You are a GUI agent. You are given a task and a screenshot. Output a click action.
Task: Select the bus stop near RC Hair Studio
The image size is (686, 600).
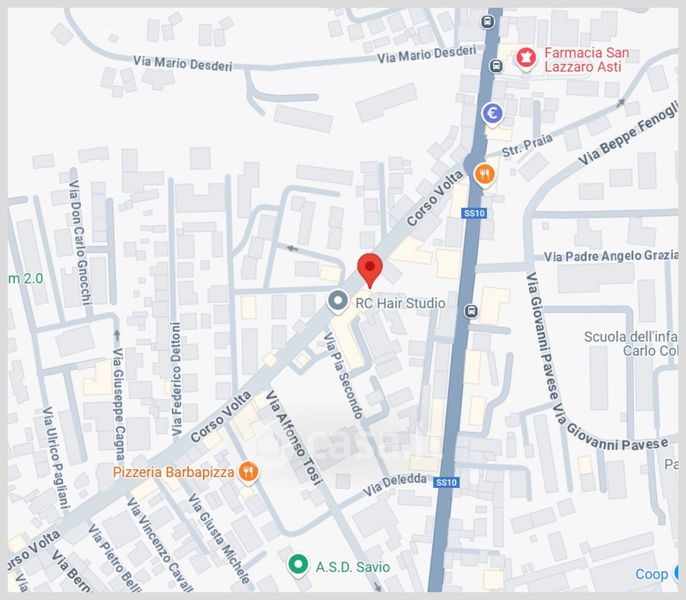click(471, 311)
